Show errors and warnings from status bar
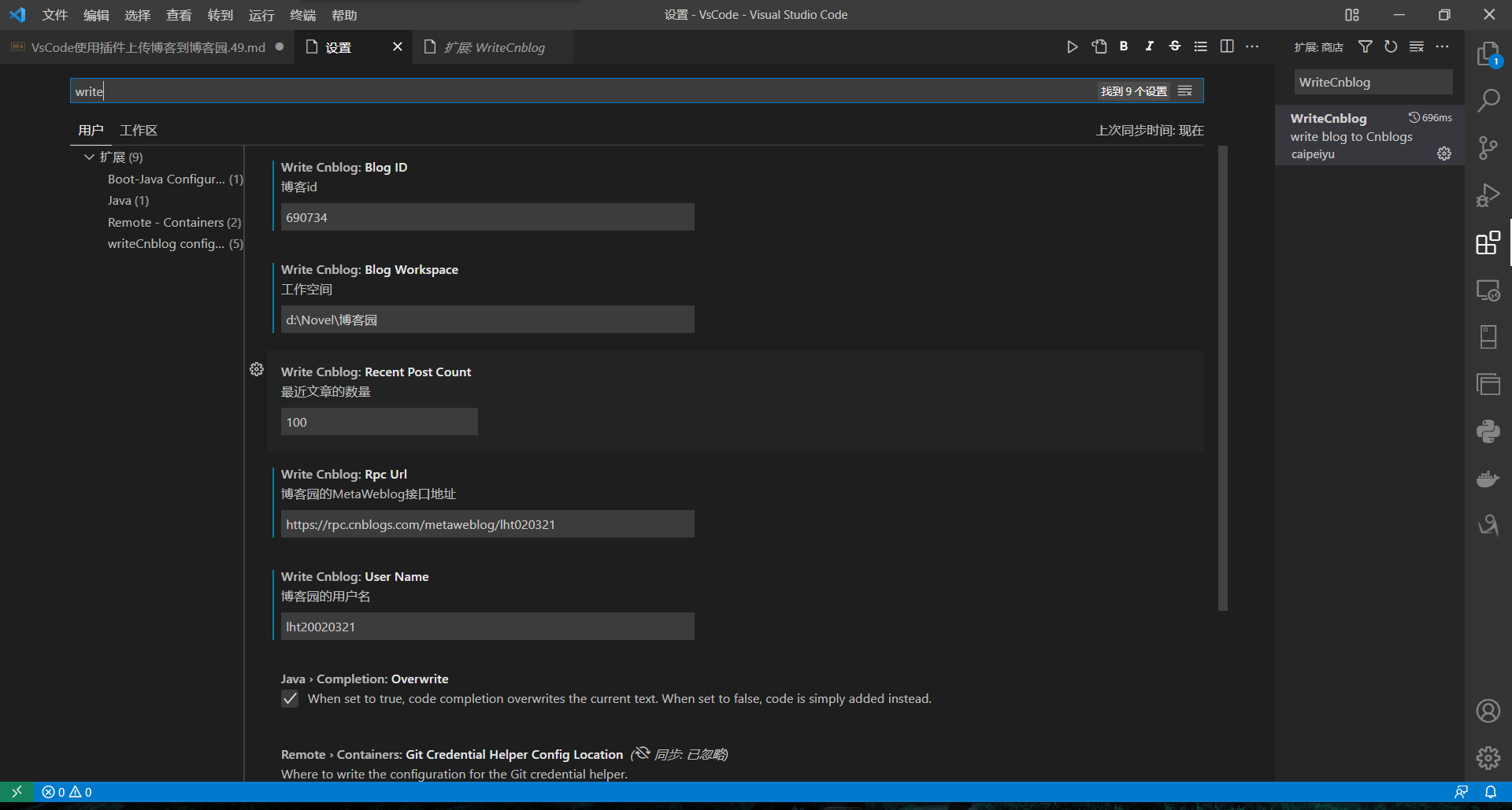The image size is (1512, 810). click(x=67, y=792)
